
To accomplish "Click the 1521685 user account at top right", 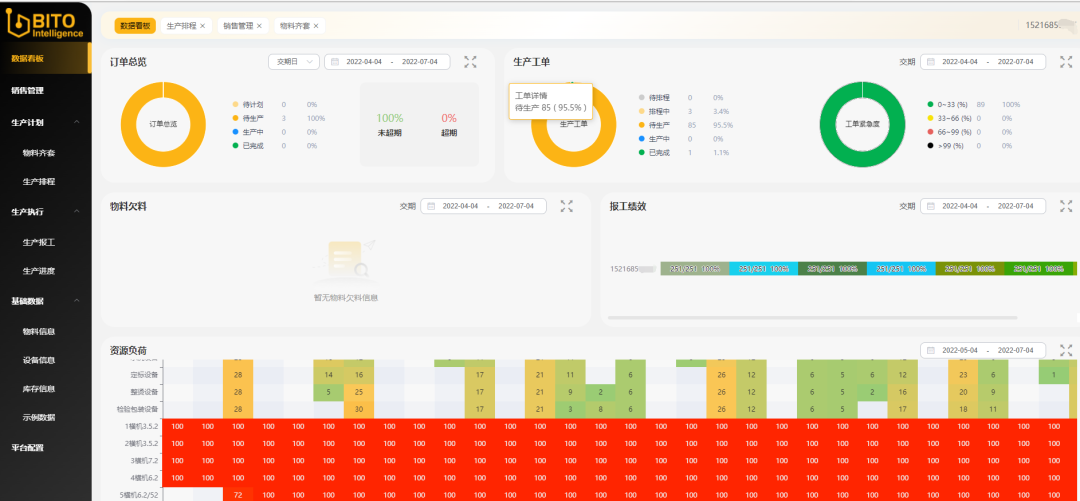I will (1048, 25).
